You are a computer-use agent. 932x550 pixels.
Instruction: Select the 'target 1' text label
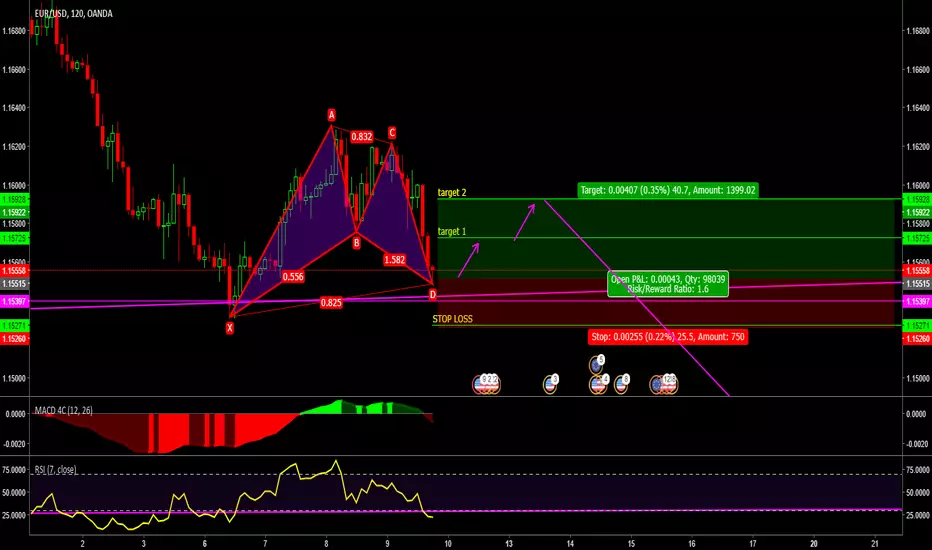[452, 231]
